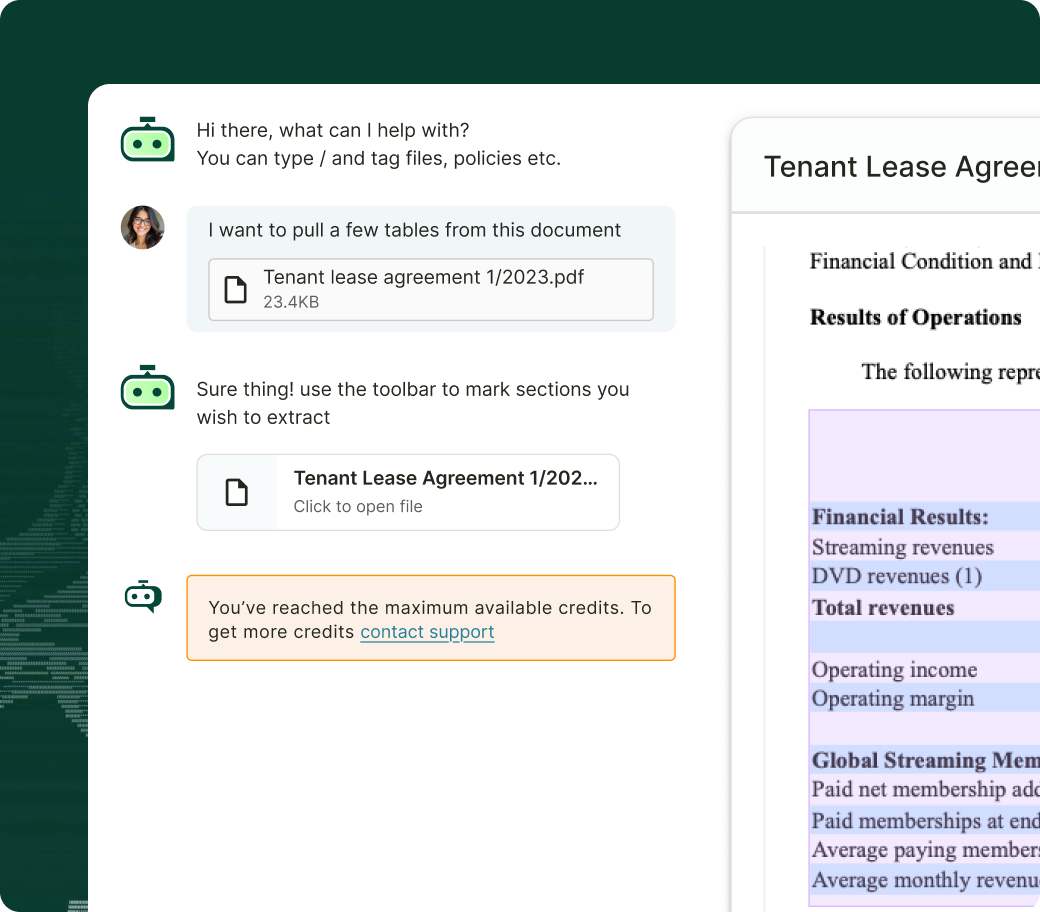
Task: Click the 'Financial Results:' table row
Action: [x=925, y=516]
